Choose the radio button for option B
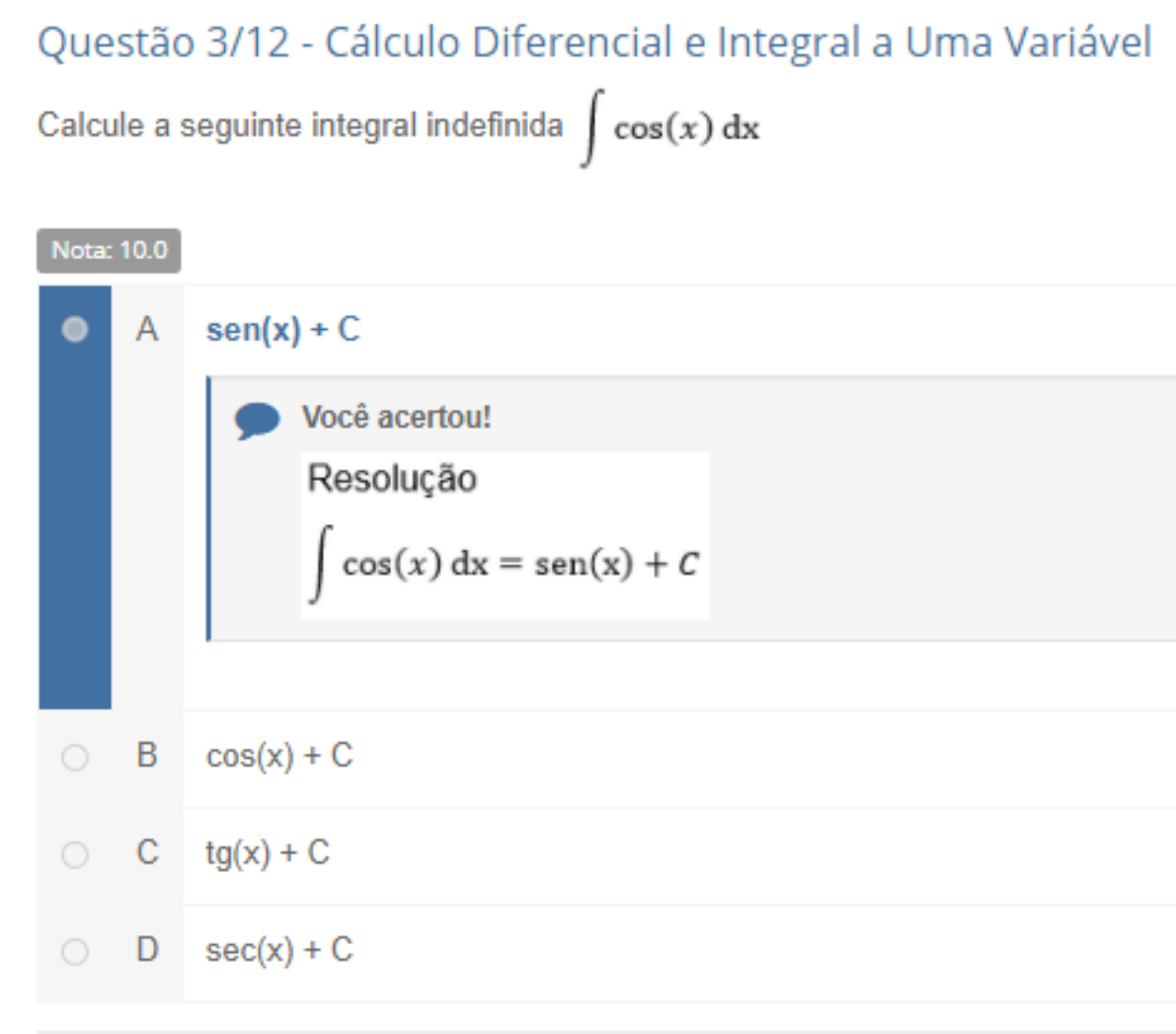 click(x=74, y=757)
